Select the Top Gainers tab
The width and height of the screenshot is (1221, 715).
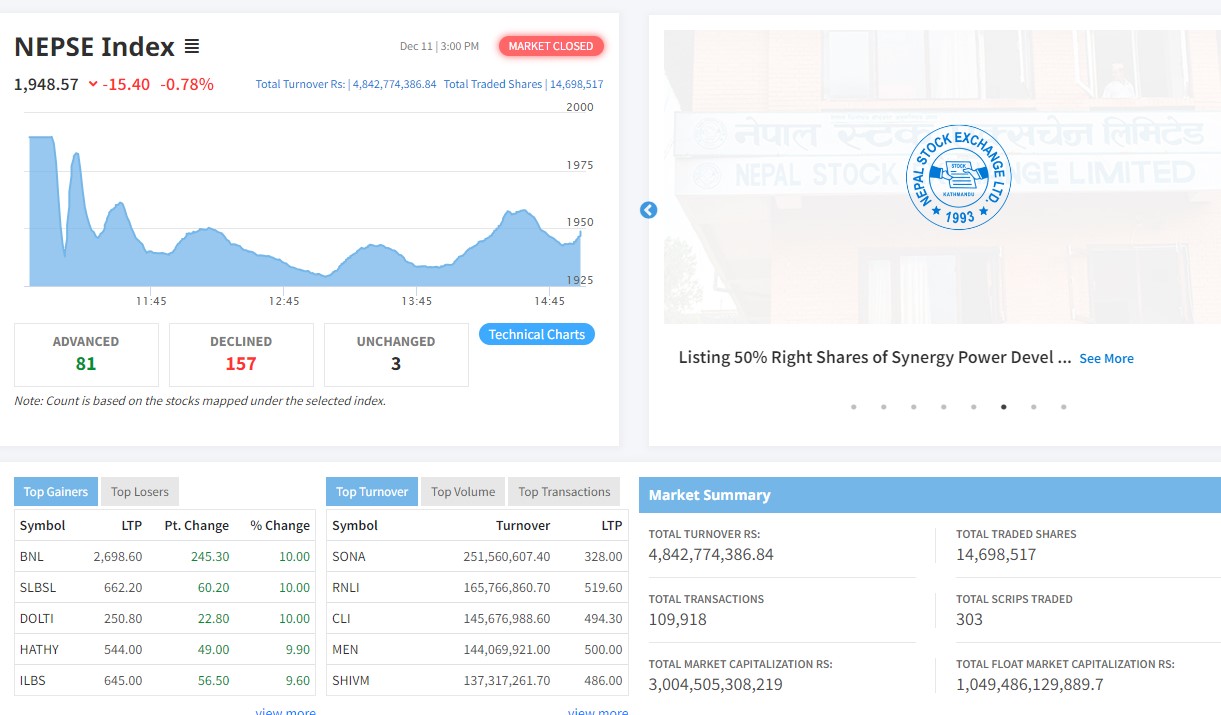[56, 491]
